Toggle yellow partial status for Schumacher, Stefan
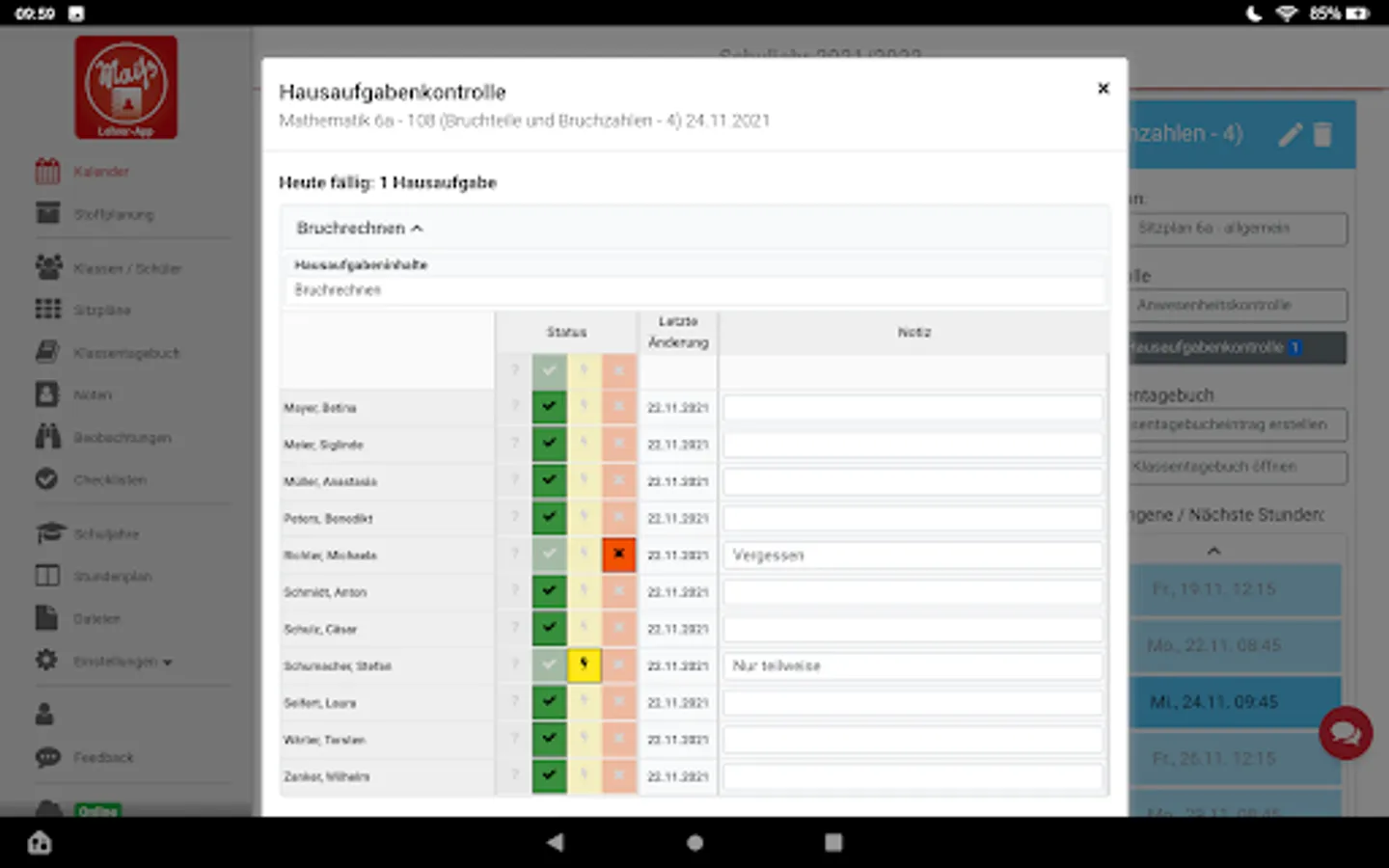 click(x=584, y=665)
